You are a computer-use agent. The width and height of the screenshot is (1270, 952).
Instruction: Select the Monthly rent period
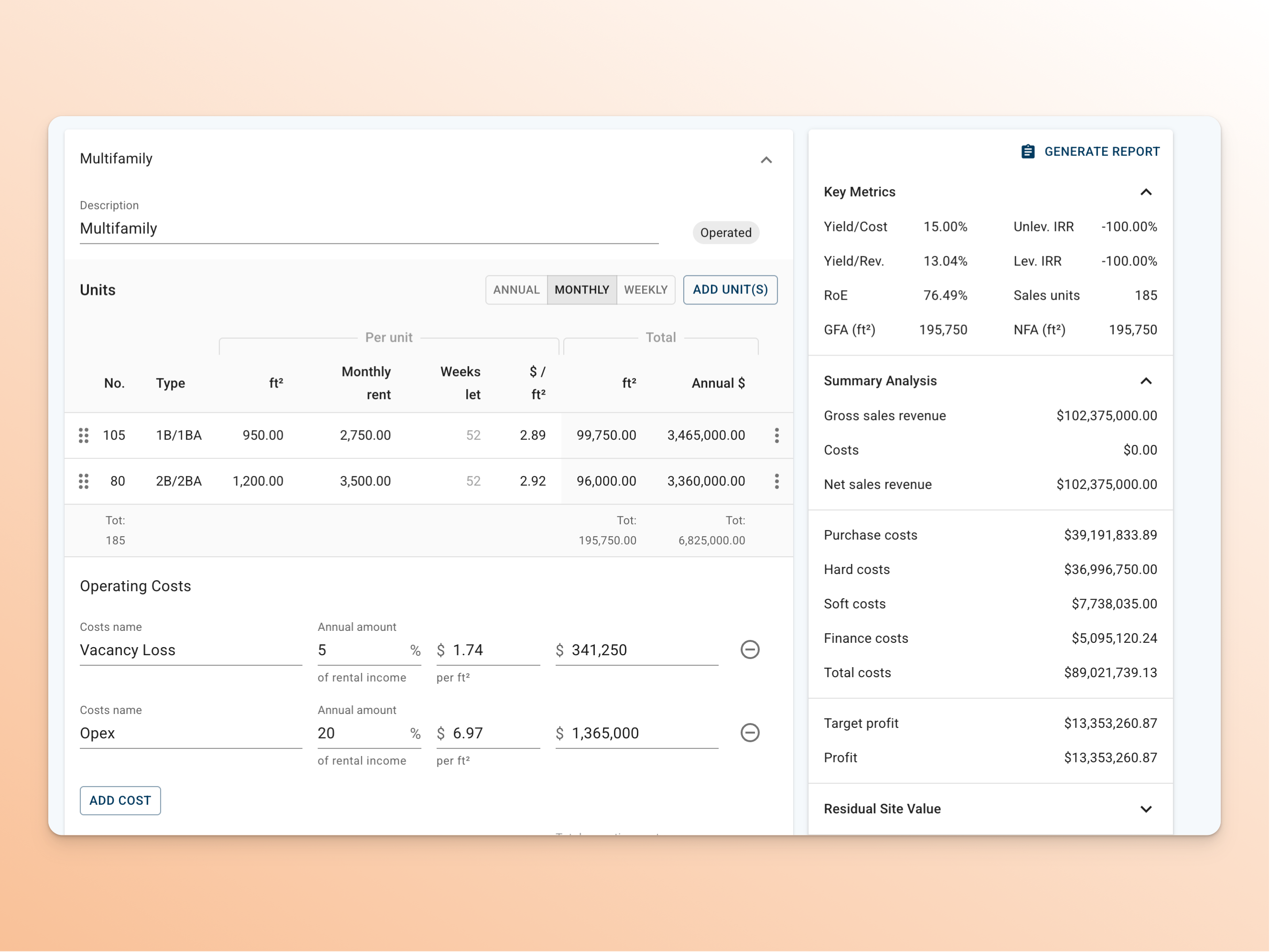tap(581, 290)
